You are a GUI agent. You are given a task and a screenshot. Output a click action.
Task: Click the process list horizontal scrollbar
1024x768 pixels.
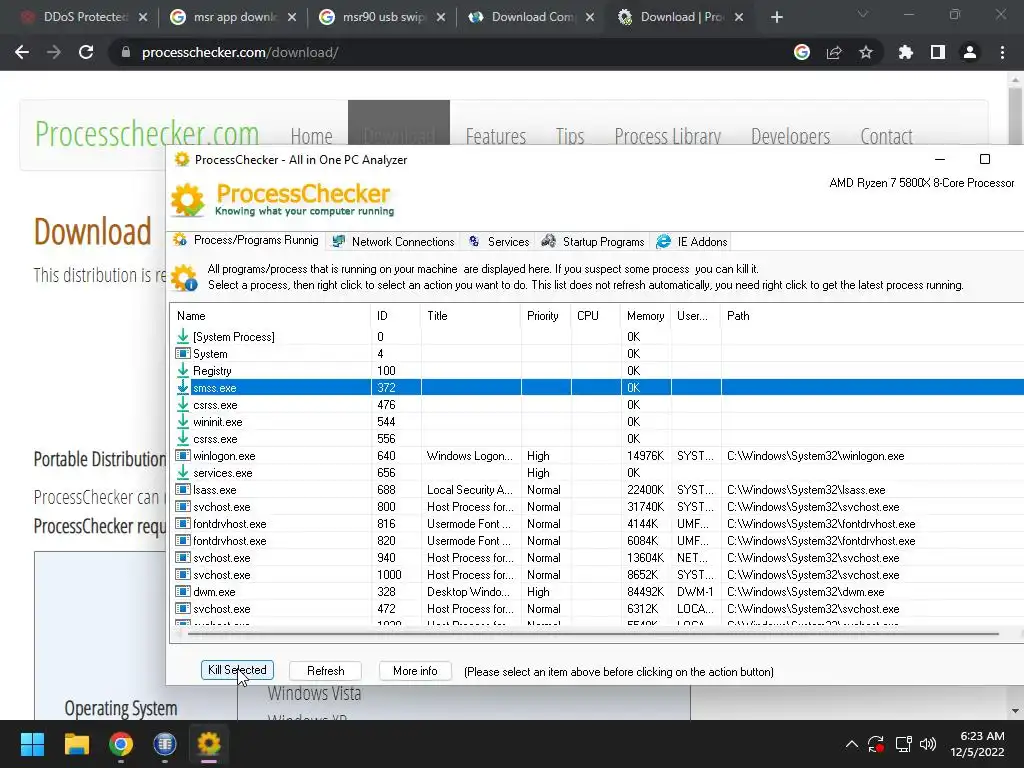pos(593,633)
